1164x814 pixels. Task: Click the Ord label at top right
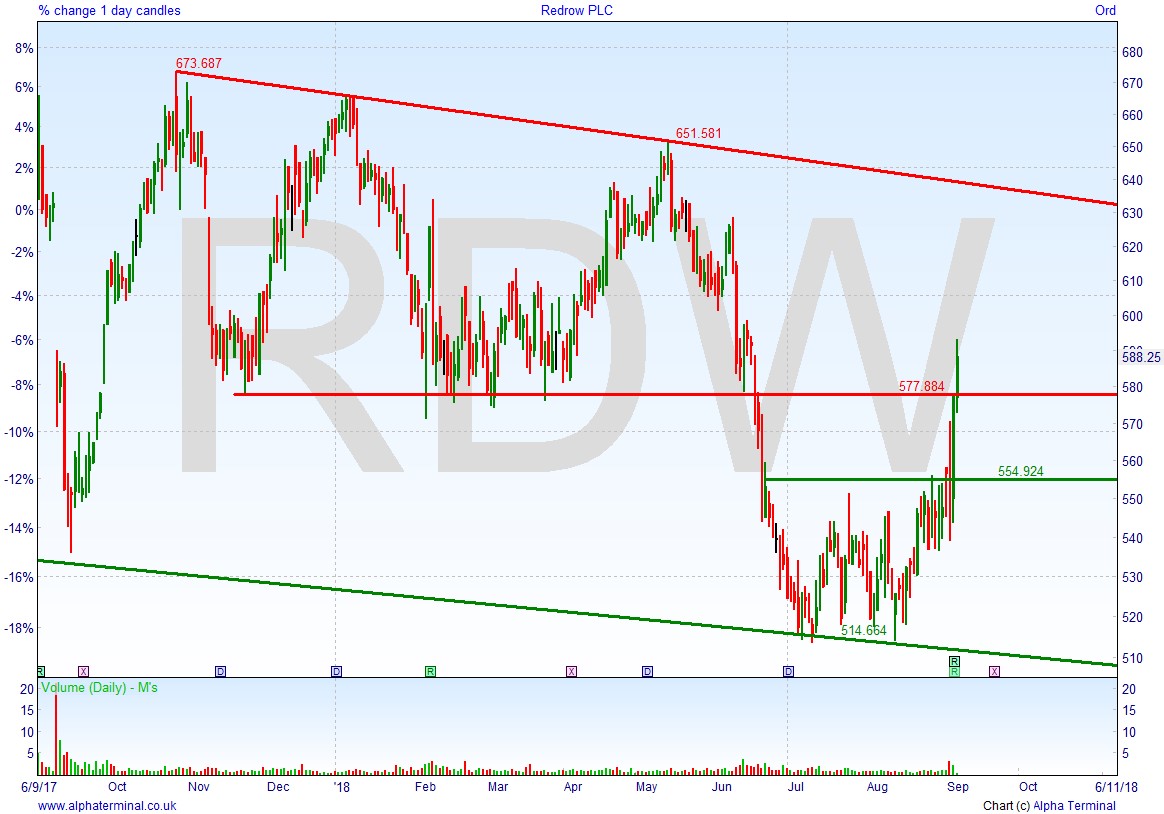tap(1105, 10)
